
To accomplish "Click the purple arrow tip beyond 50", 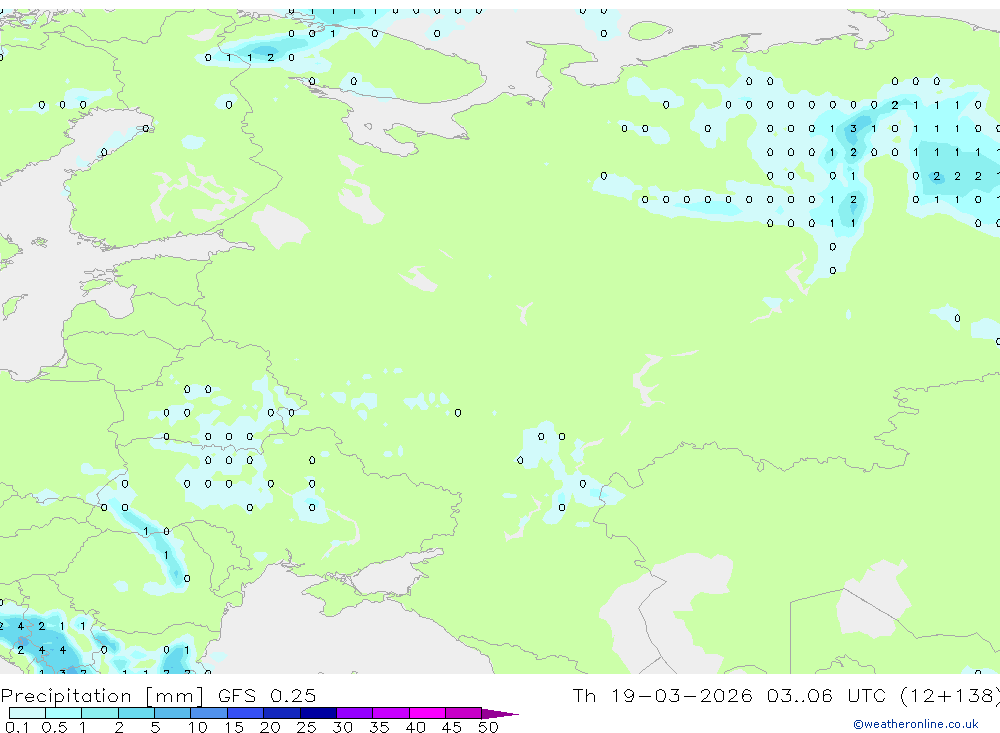I will point(499,713).
